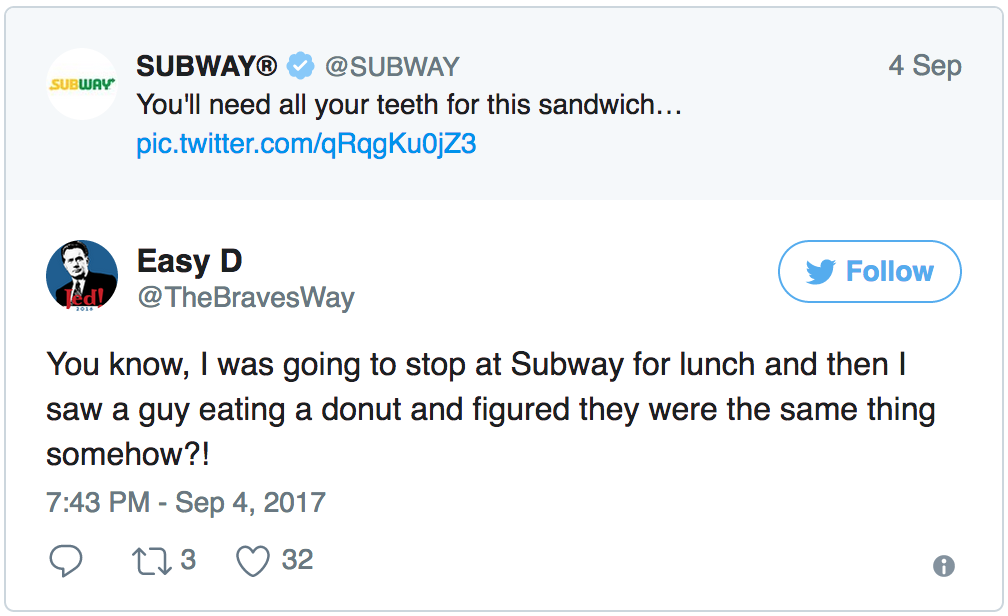1008x616 pixels.
Task: Retweet using the retweet arrows icon
Action: click(152, 561)
